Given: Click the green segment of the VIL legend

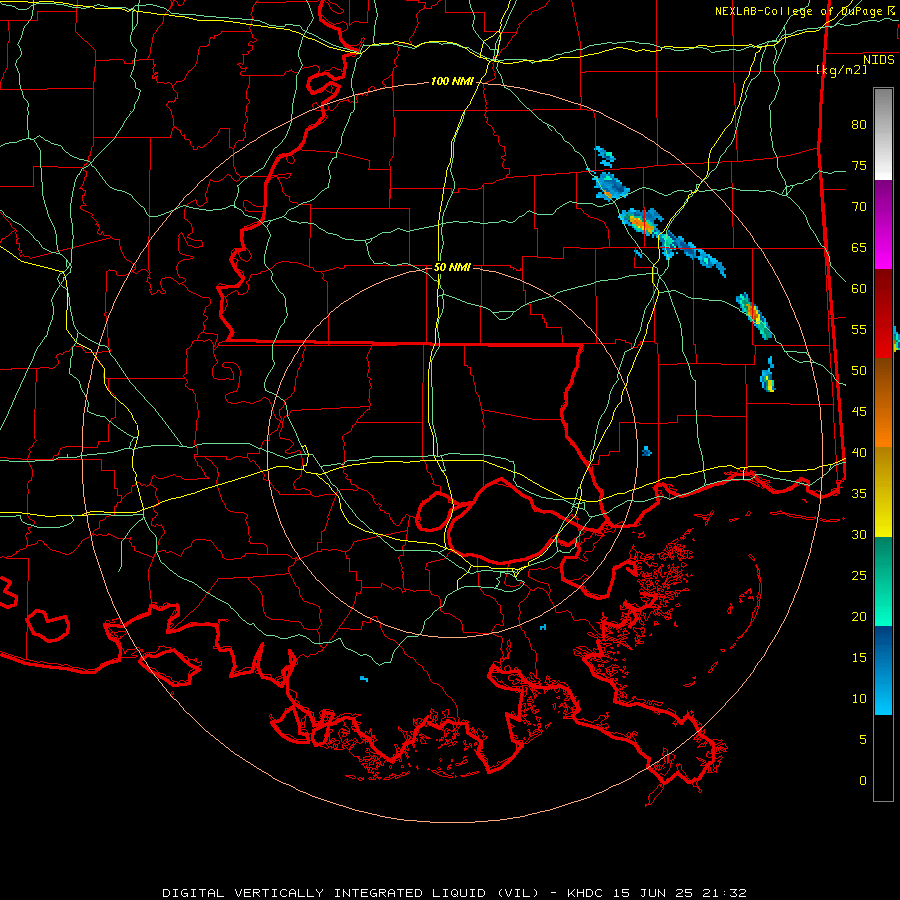Looking at the screenshot, I should [883, 581].
